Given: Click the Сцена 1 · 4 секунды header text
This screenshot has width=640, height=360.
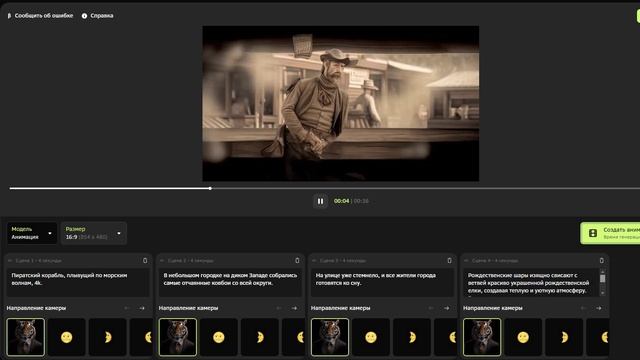Looking at the screenshot, I should click(38, 260).
